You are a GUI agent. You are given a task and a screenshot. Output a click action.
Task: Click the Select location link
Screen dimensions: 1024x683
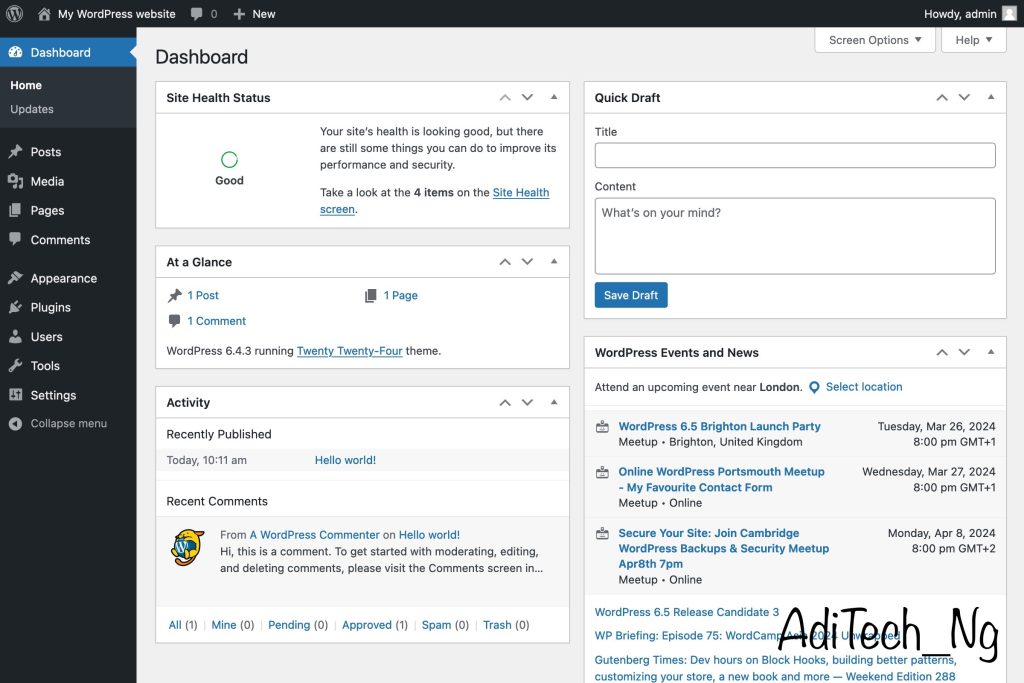tap(864, 387)
